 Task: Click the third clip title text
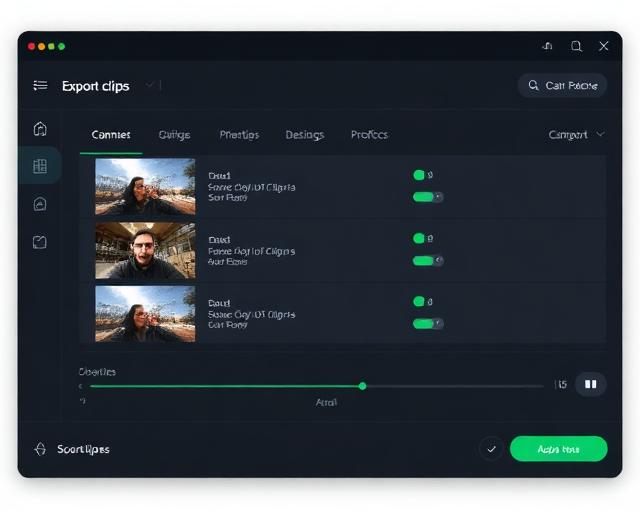[x=220, y=303]
